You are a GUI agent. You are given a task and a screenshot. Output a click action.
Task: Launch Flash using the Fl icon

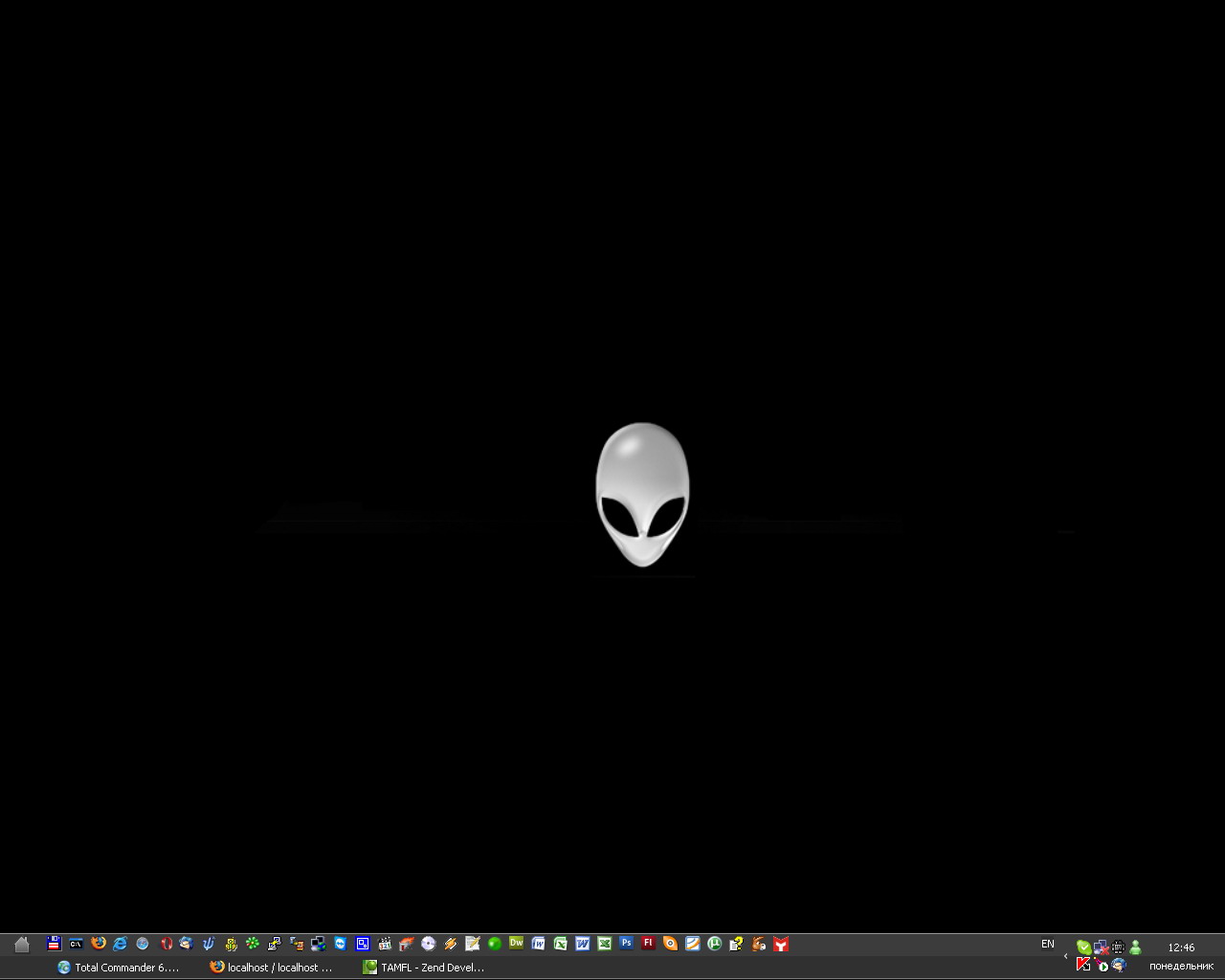[x=649, y=944]
